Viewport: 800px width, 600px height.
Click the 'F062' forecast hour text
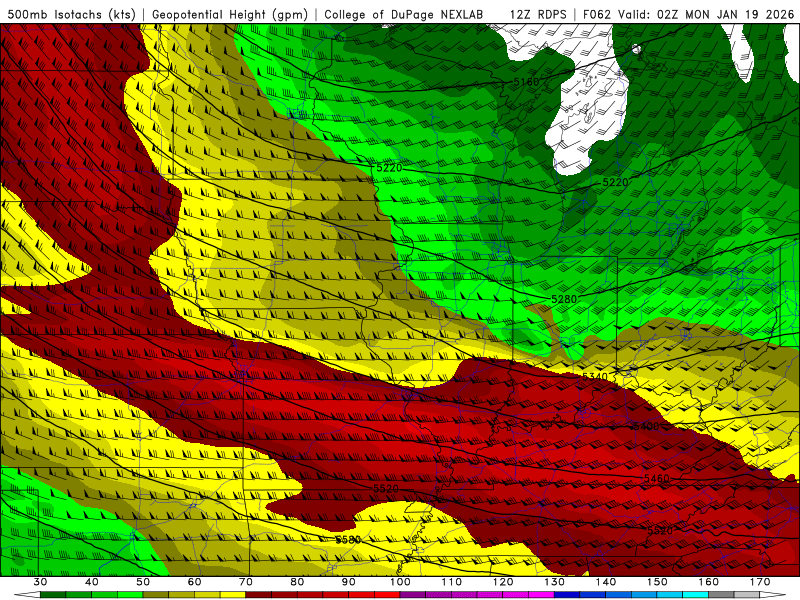tap(597, 15)
